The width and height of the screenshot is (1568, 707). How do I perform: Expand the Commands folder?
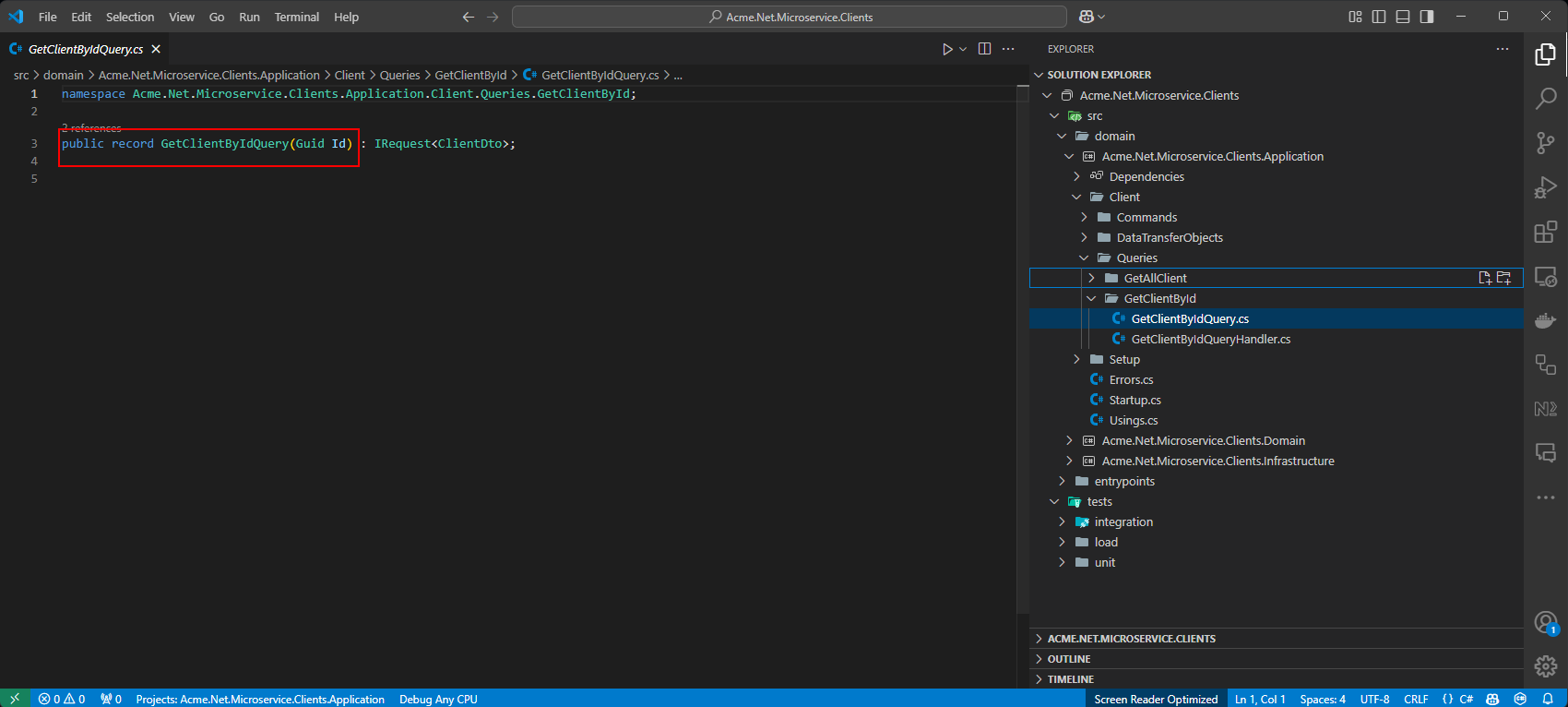pyautogui.click(x=1084, y=217)
